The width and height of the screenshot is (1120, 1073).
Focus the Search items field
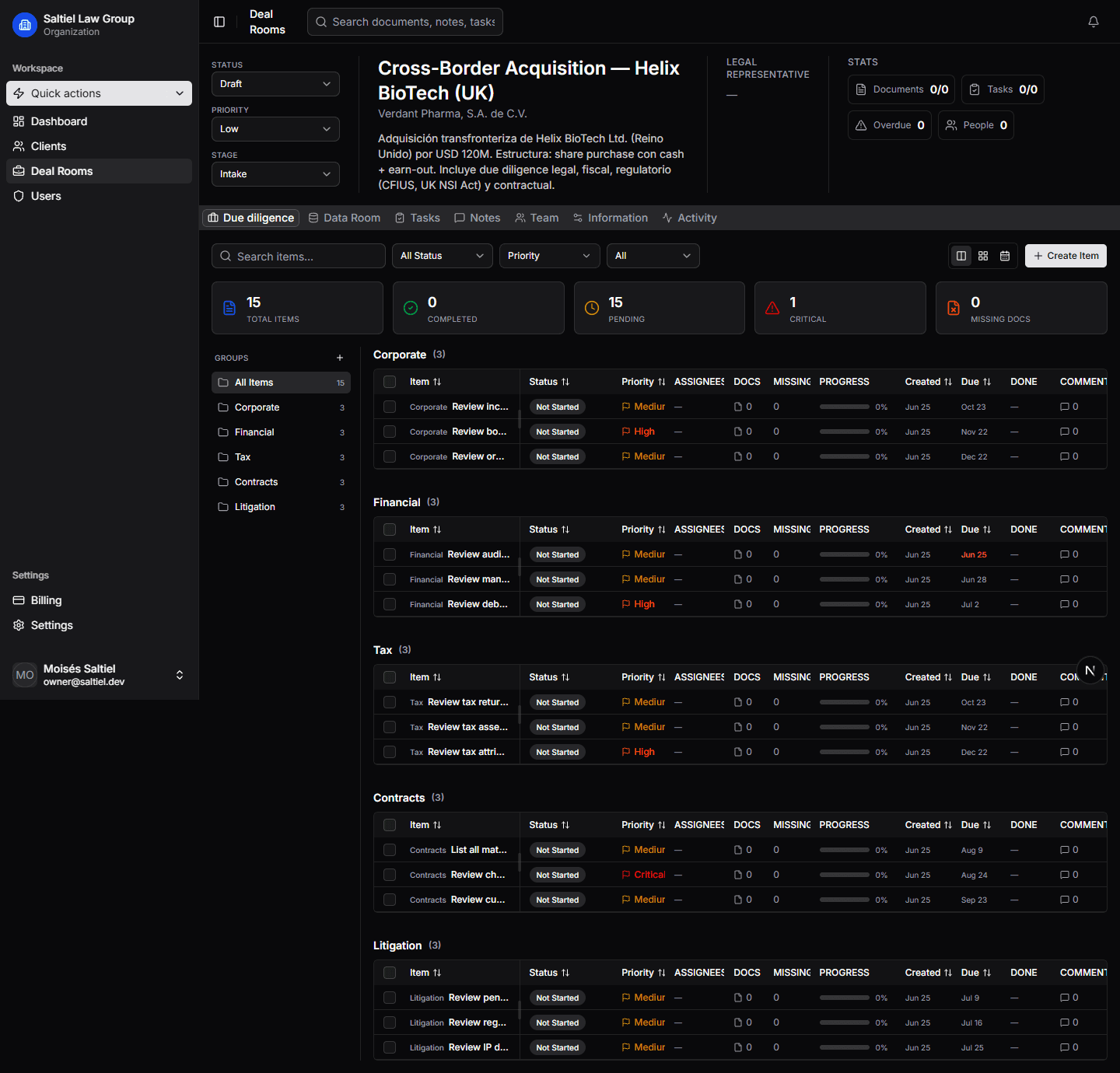point(299,256)
